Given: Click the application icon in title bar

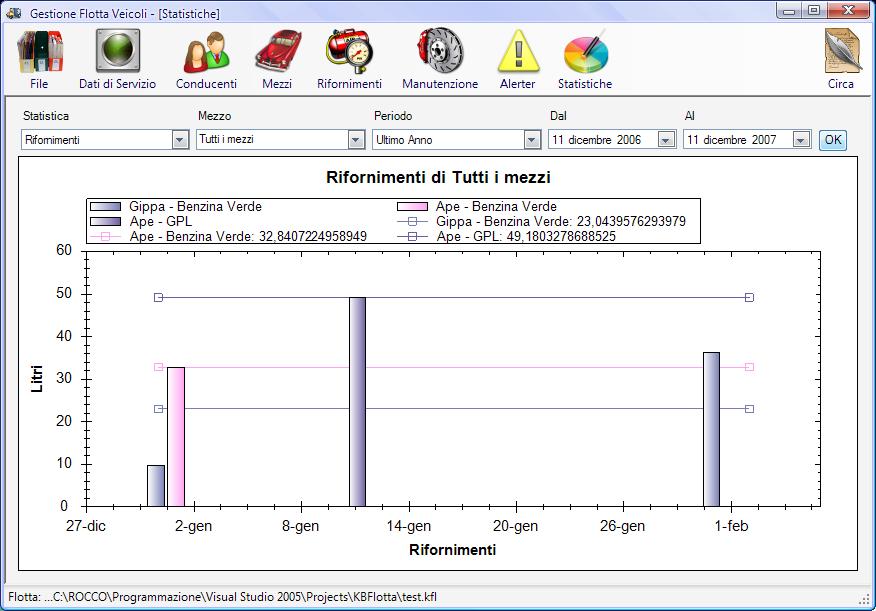Looking at the screenshot, I should click(x=13, y=13).
